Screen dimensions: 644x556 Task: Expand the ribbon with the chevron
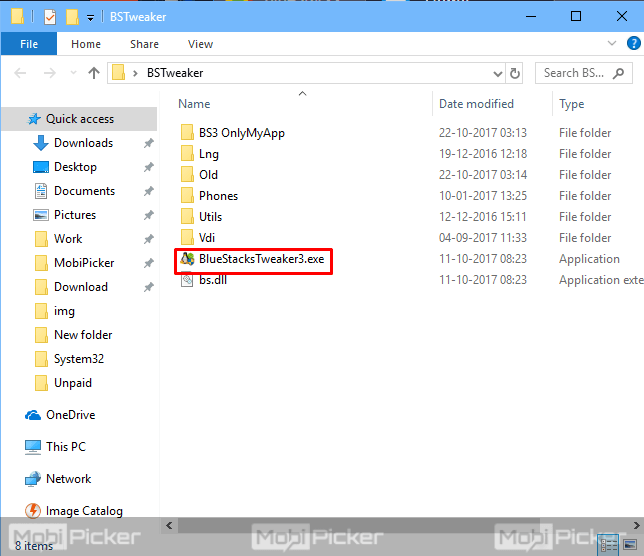(612, 43)
